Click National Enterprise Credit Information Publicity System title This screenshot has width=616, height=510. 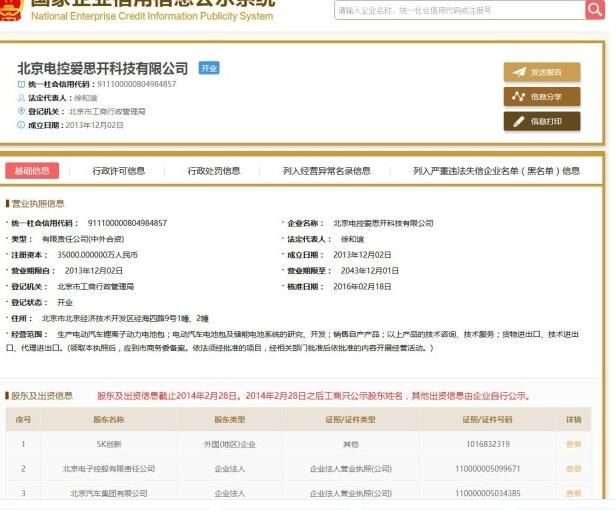(x=152, y=16)
